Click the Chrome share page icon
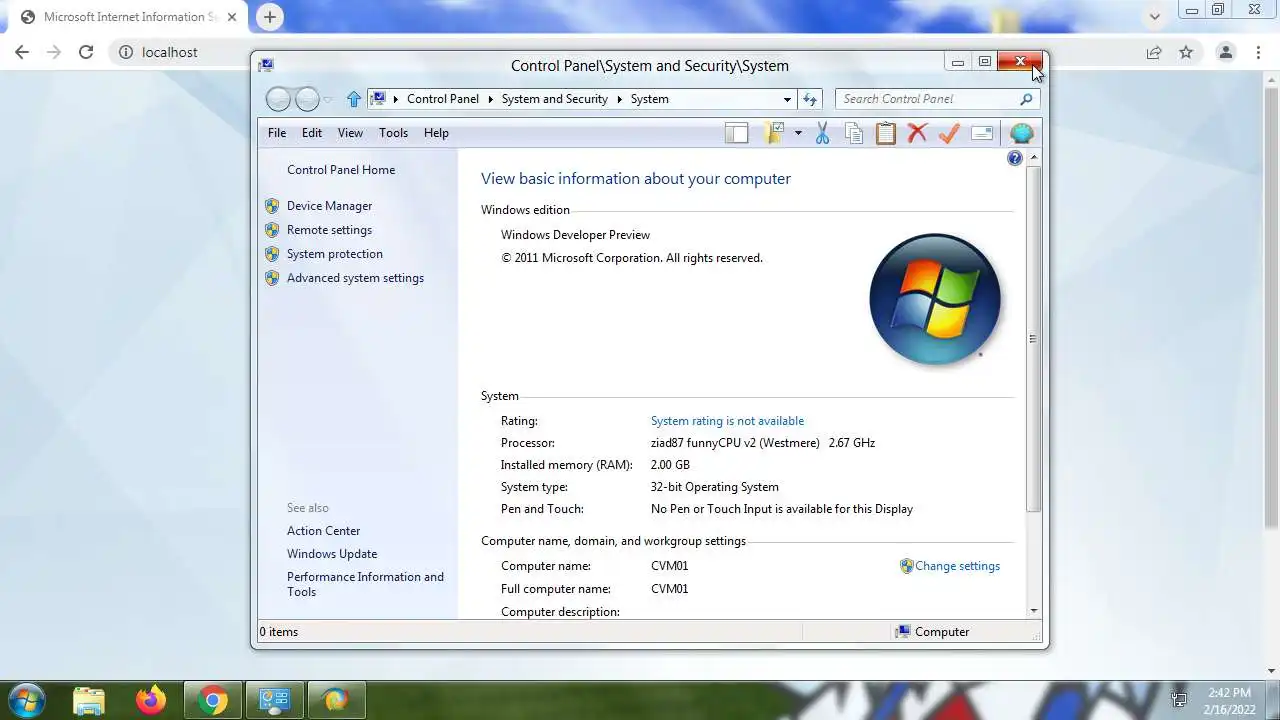 pos(1154,52)
